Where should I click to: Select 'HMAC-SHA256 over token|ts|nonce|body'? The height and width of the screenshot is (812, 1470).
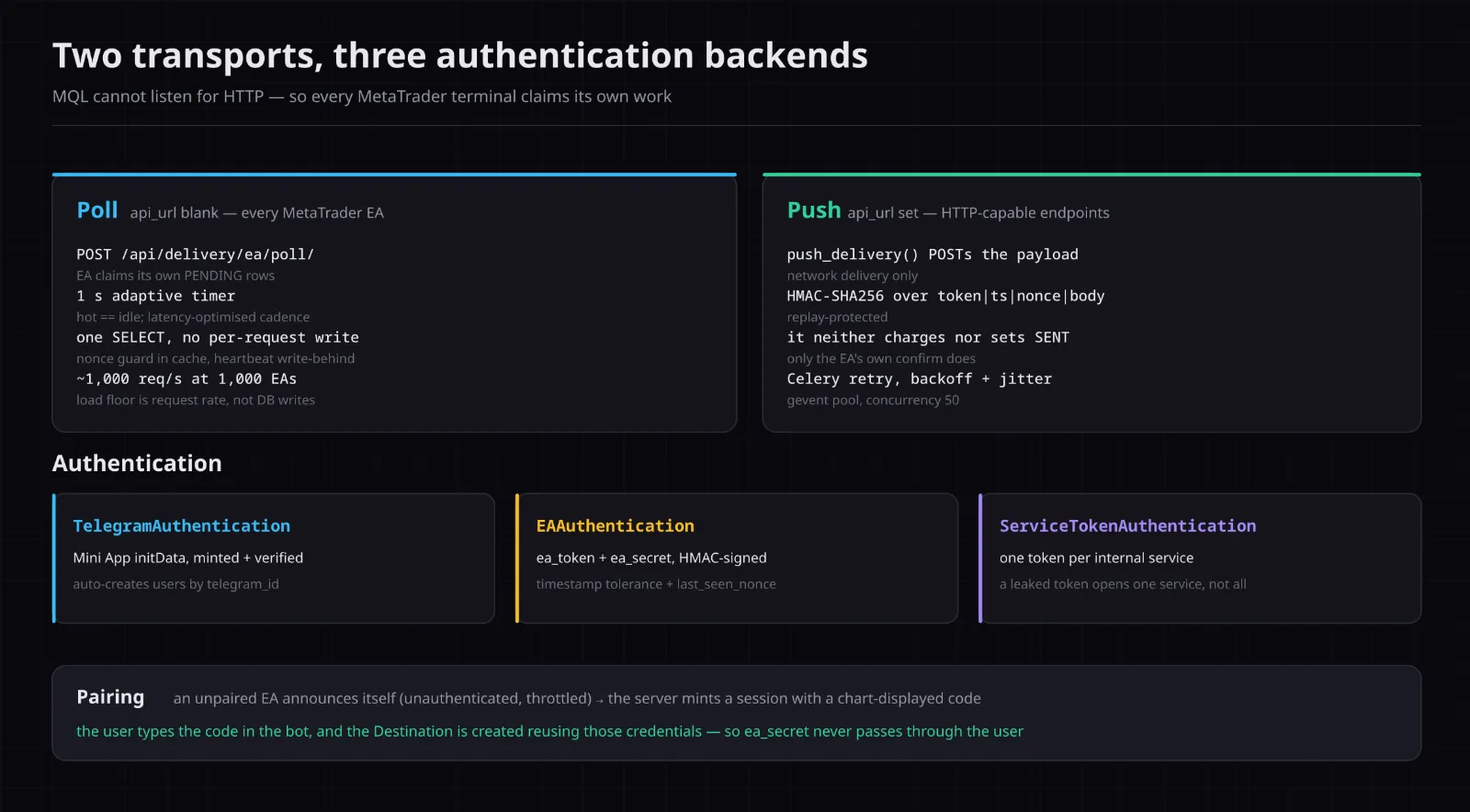pos(945,296)
